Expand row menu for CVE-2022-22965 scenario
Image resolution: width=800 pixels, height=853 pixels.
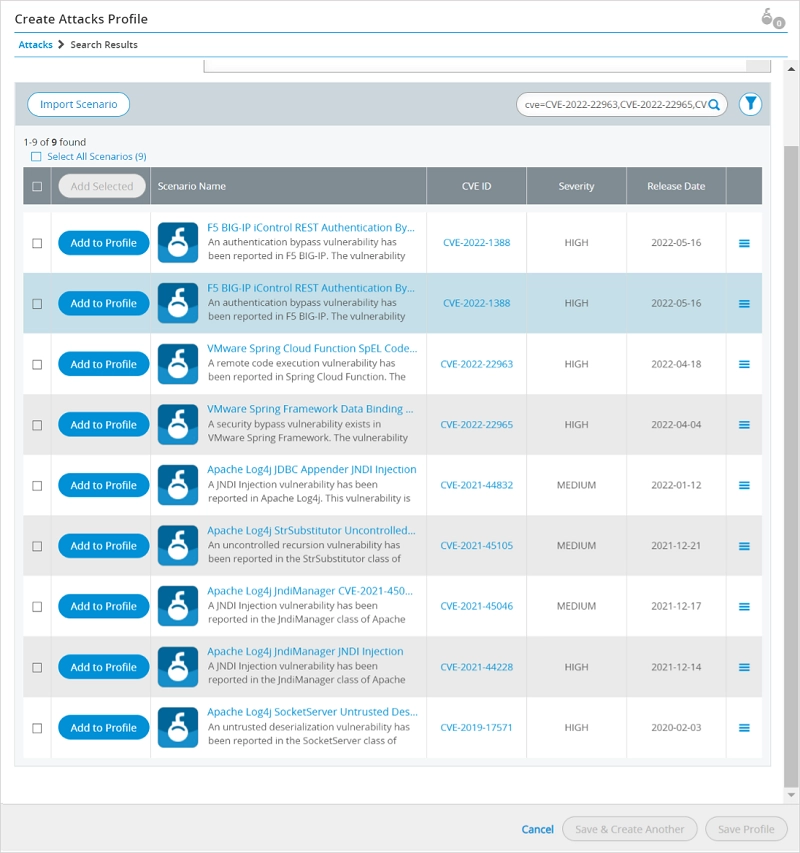744,425
